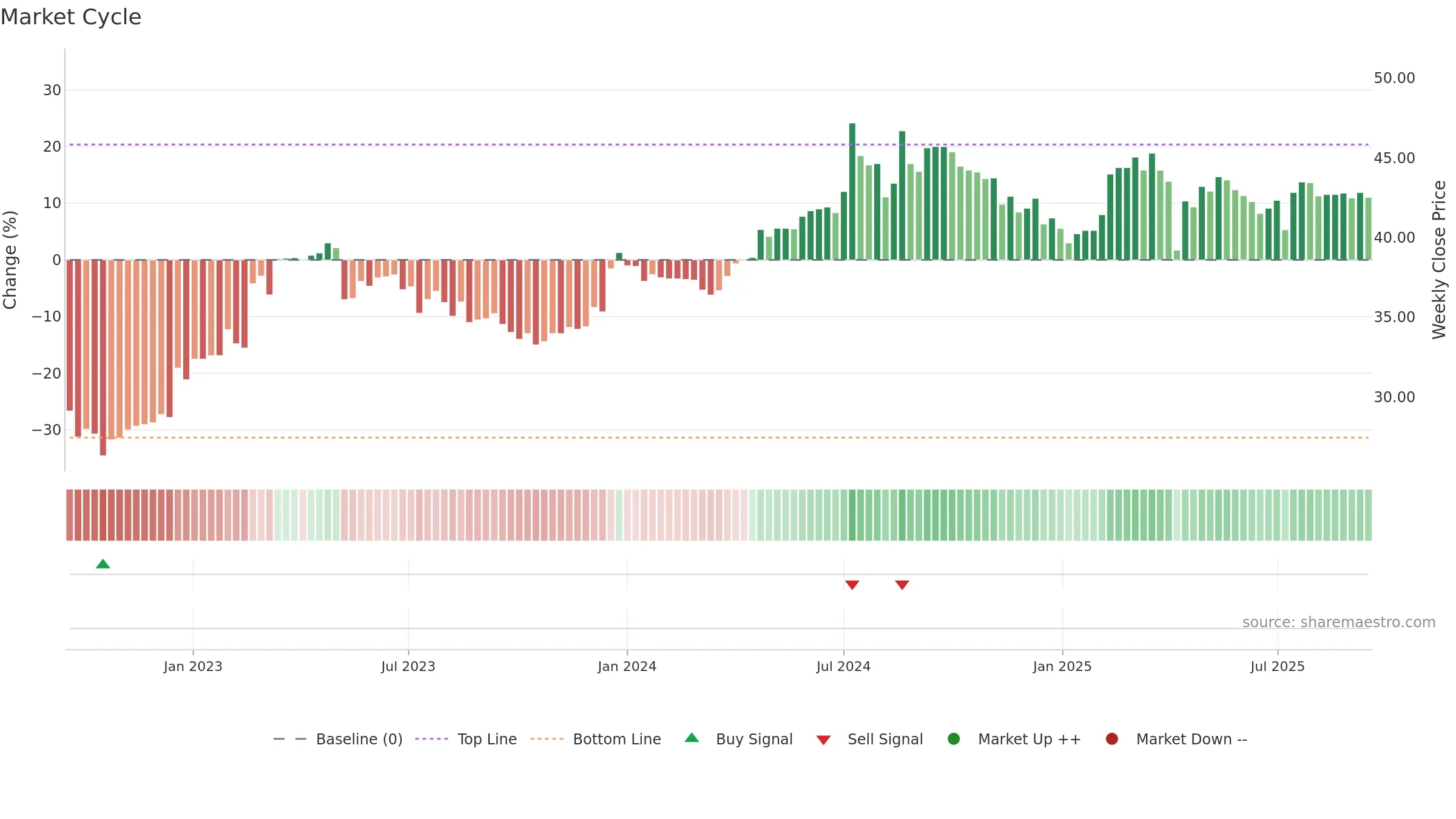Click the 35.00 price axis label

(1394, 317)
